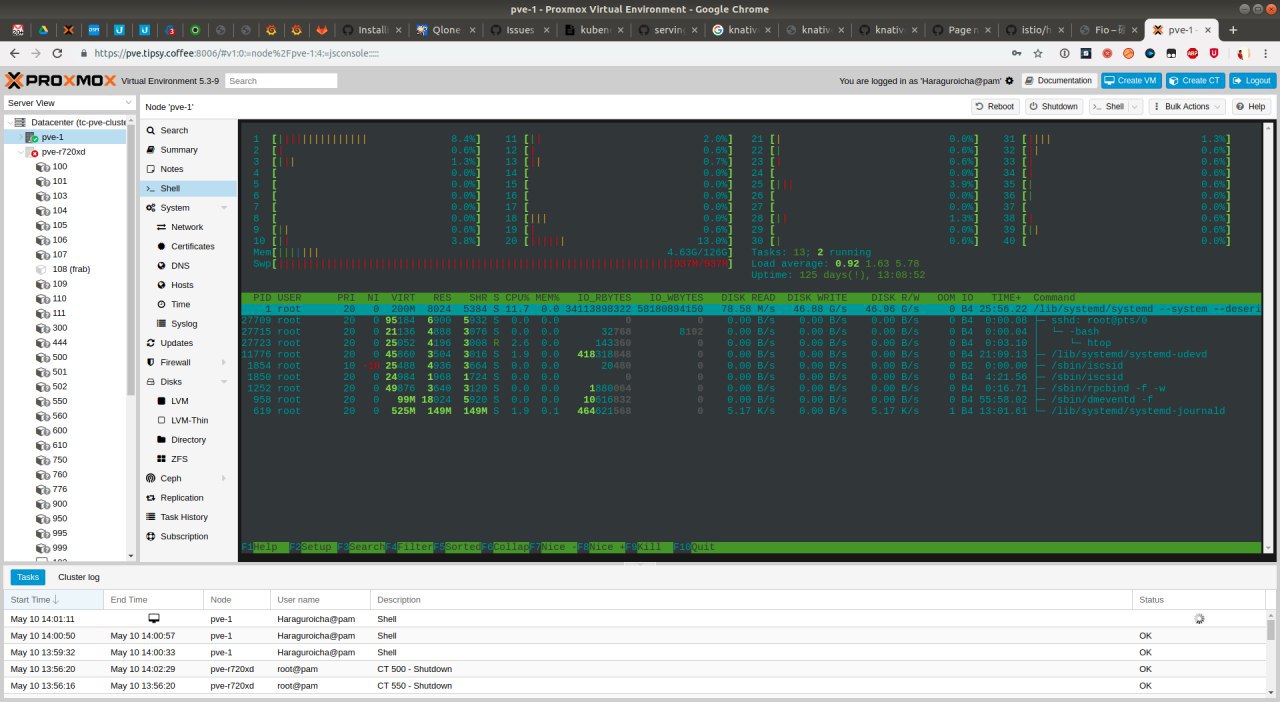This screenshot has height=702, width=1280.
Task: Open the Shell button dropdown arrow
Action: tap(1135, 106)
